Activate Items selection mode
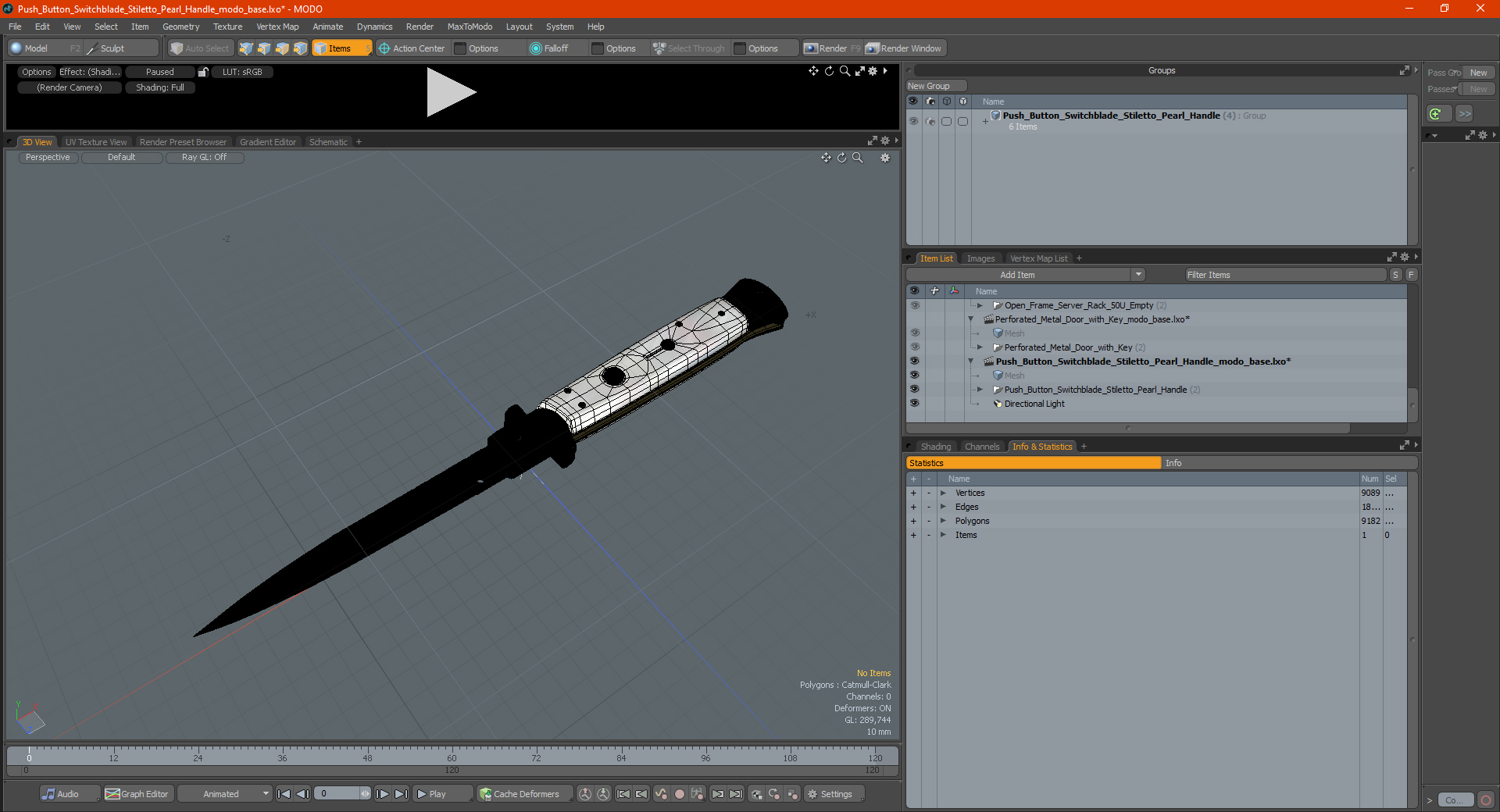Screen dimensions: 1500x812 [x=341, y=48]
